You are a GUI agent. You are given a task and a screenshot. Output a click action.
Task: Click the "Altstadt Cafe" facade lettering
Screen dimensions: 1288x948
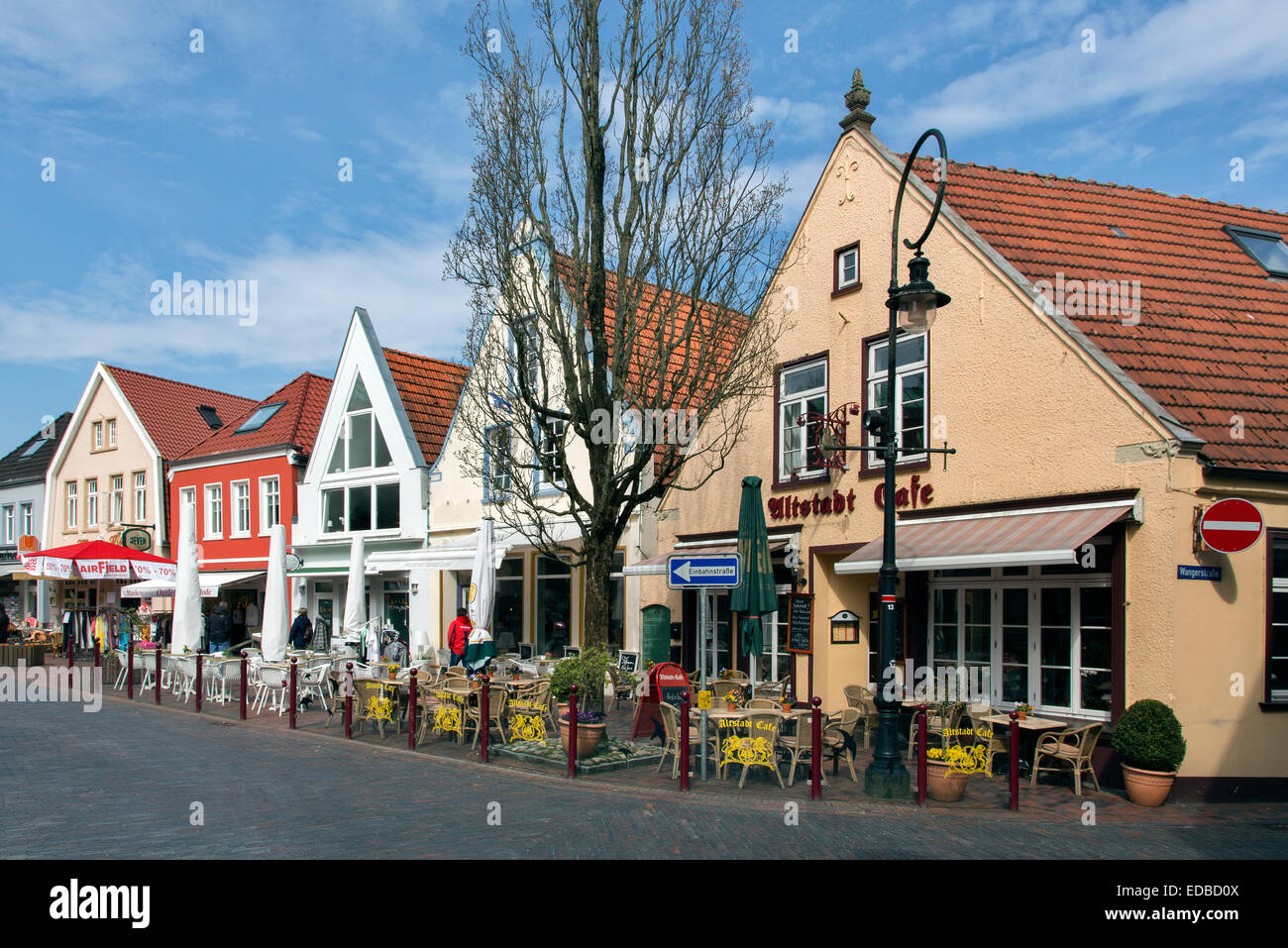[x=850, y=498]
